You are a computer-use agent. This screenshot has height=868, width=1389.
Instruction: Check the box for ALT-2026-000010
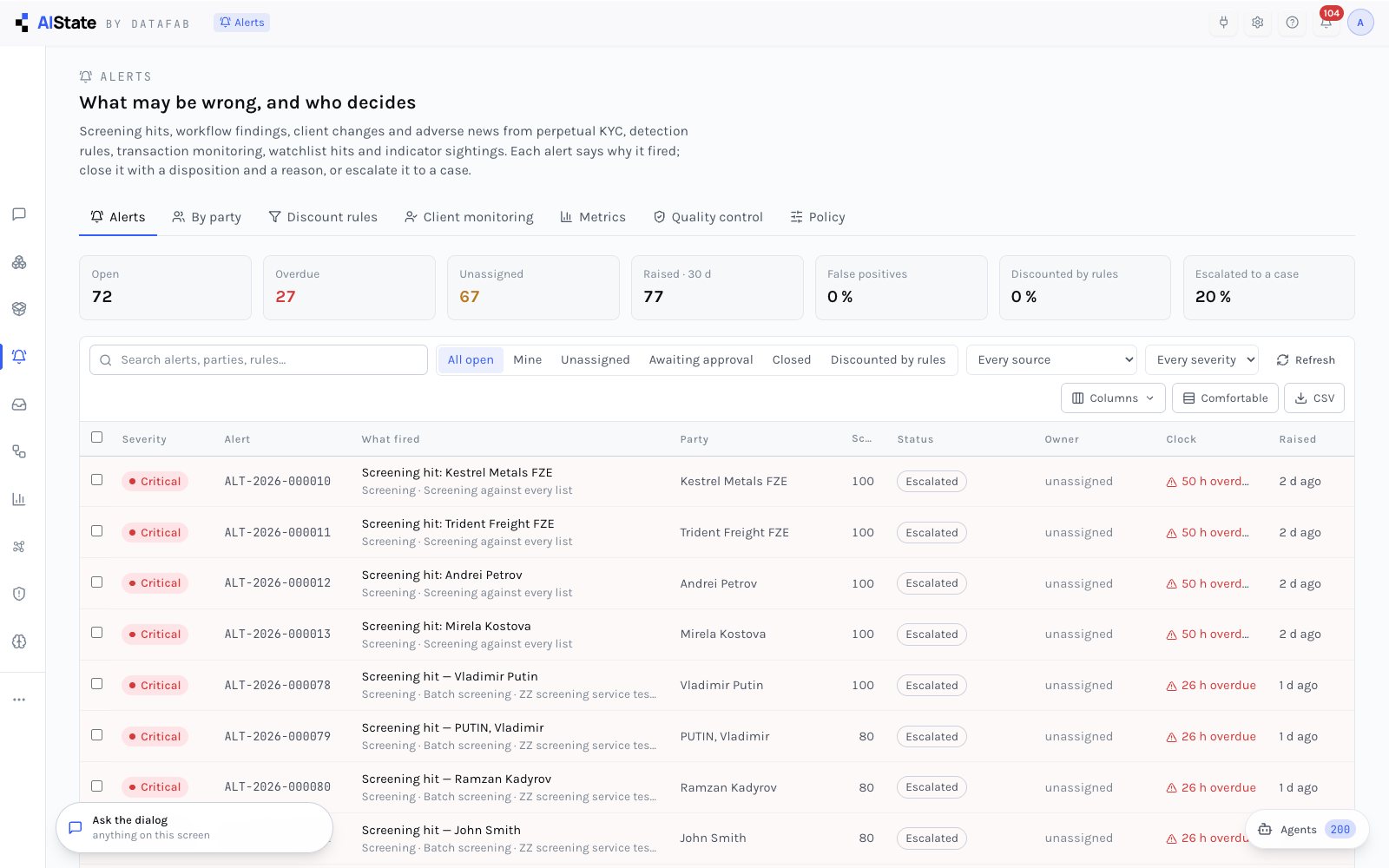[96, 480]
